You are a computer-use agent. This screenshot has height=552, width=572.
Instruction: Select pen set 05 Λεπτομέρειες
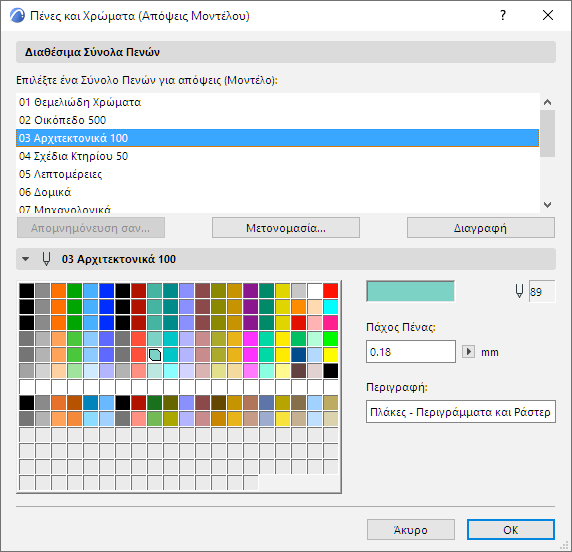[x=277, y=174]
